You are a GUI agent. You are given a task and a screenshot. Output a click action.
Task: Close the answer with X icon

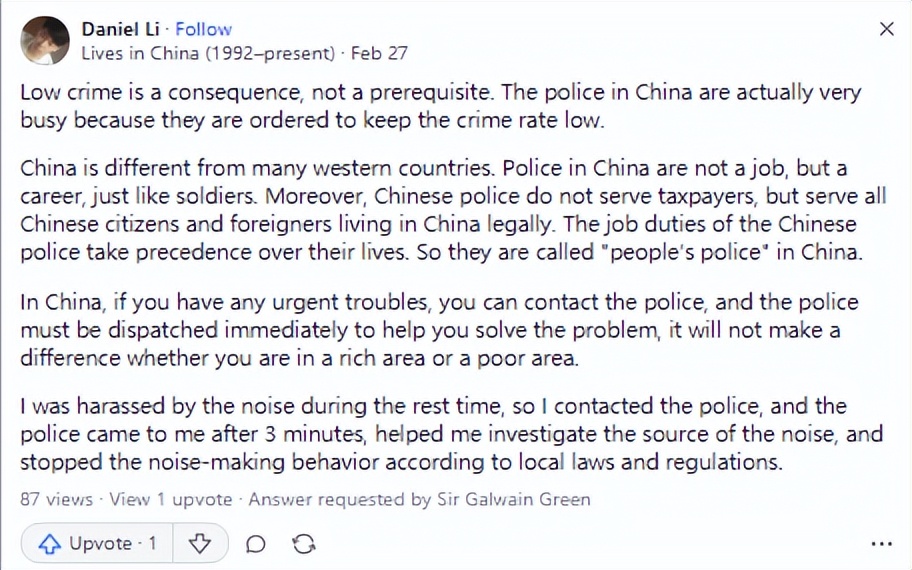click(886, 30)
